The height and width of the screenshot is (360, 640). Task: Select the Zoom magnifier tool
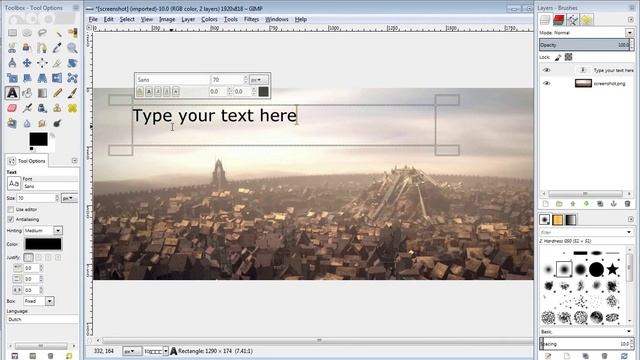tap(72, 48)
